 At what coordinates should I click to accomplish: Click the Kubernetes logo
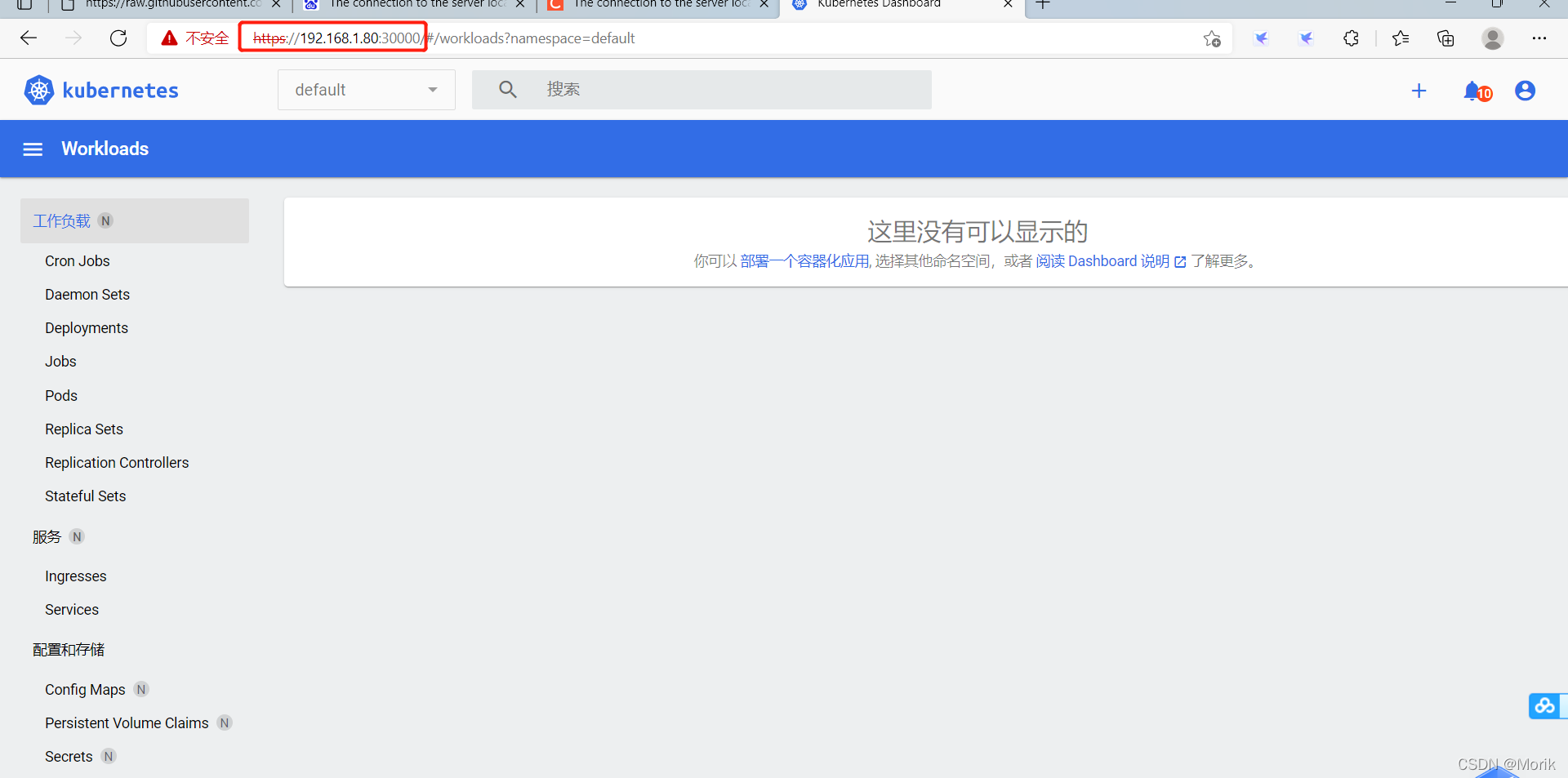coord(38,90)
